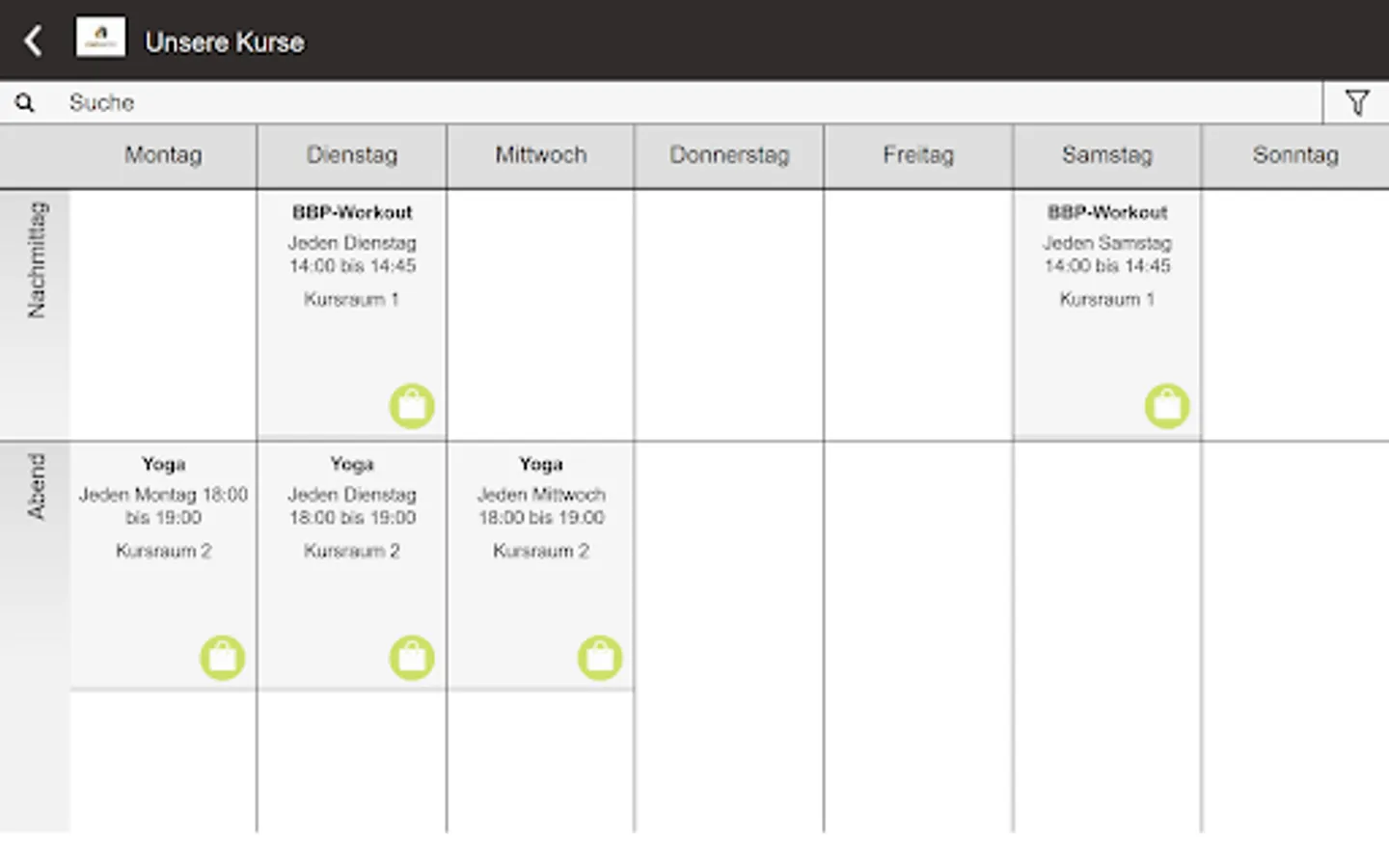Viewport: 1389px width, 868px height.
Task: Book Saturday BBP-Workout via bag icon
Action: click(x=1167, y=406)
